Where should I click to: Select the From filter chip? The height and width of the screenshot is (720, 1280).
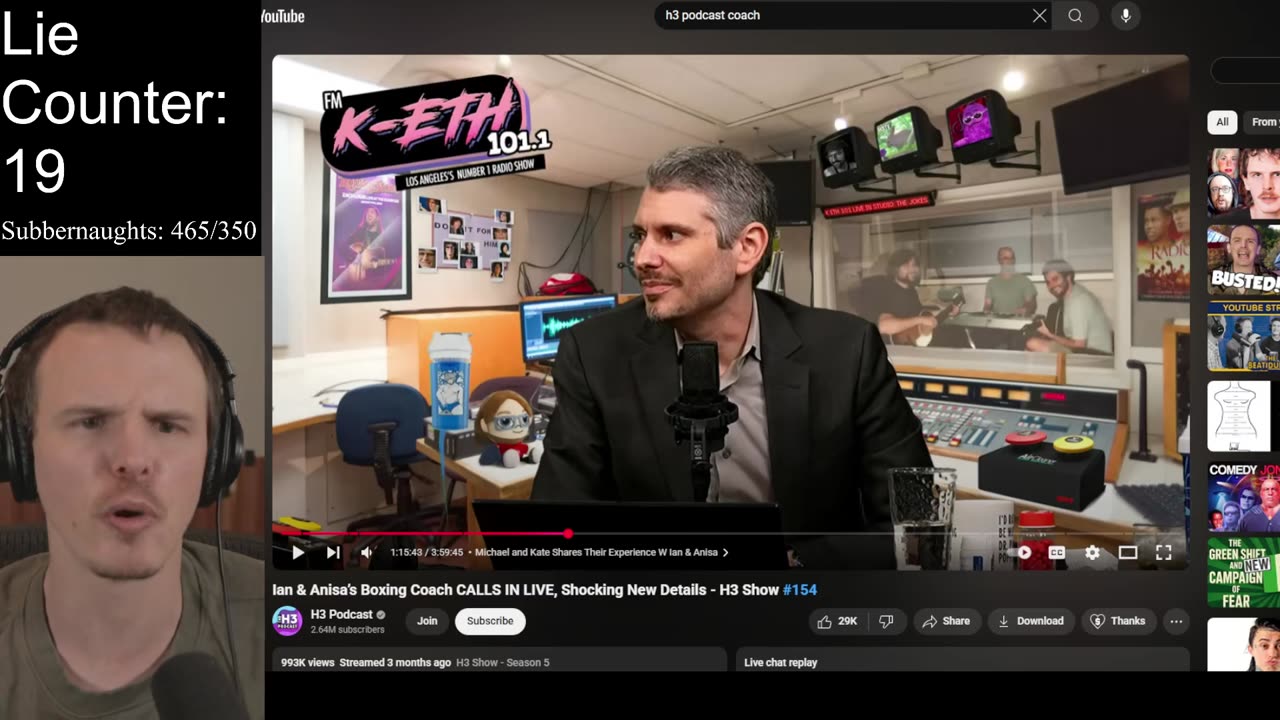point(1262,122)
